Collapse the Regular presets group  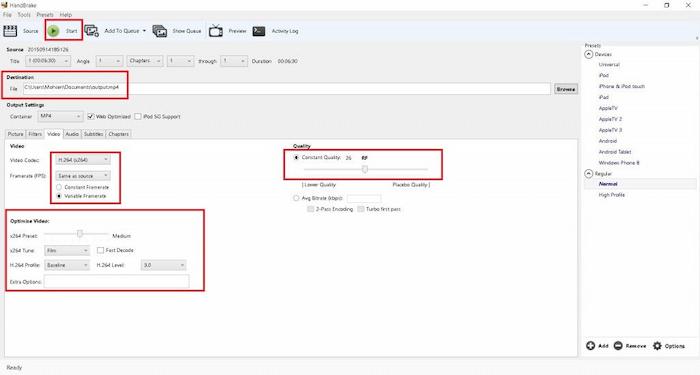(x=589, y=174)
